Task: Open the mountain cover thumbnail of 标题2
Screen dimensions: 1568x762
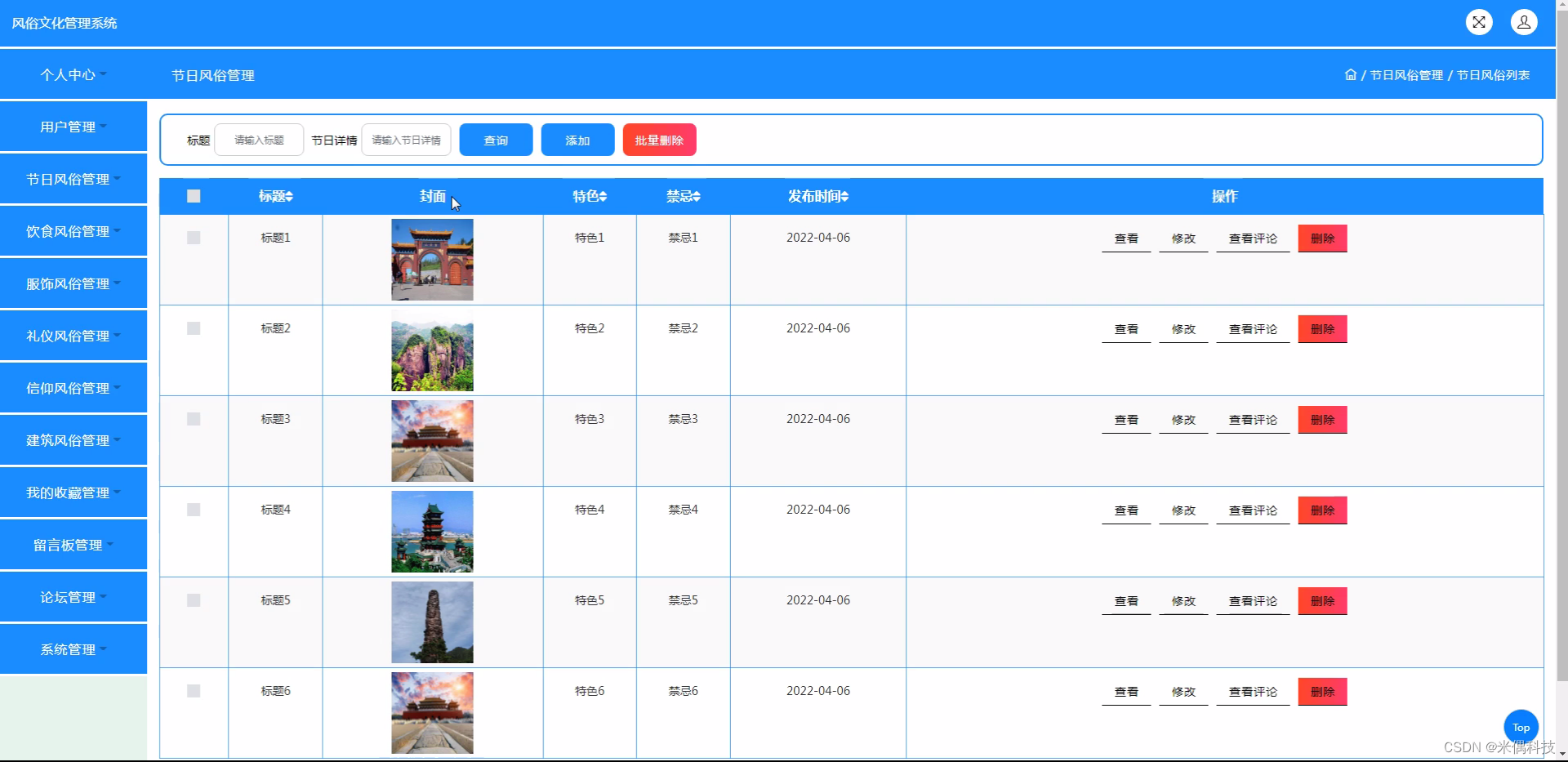Action: pyautogui.click(x=432, y=350)
